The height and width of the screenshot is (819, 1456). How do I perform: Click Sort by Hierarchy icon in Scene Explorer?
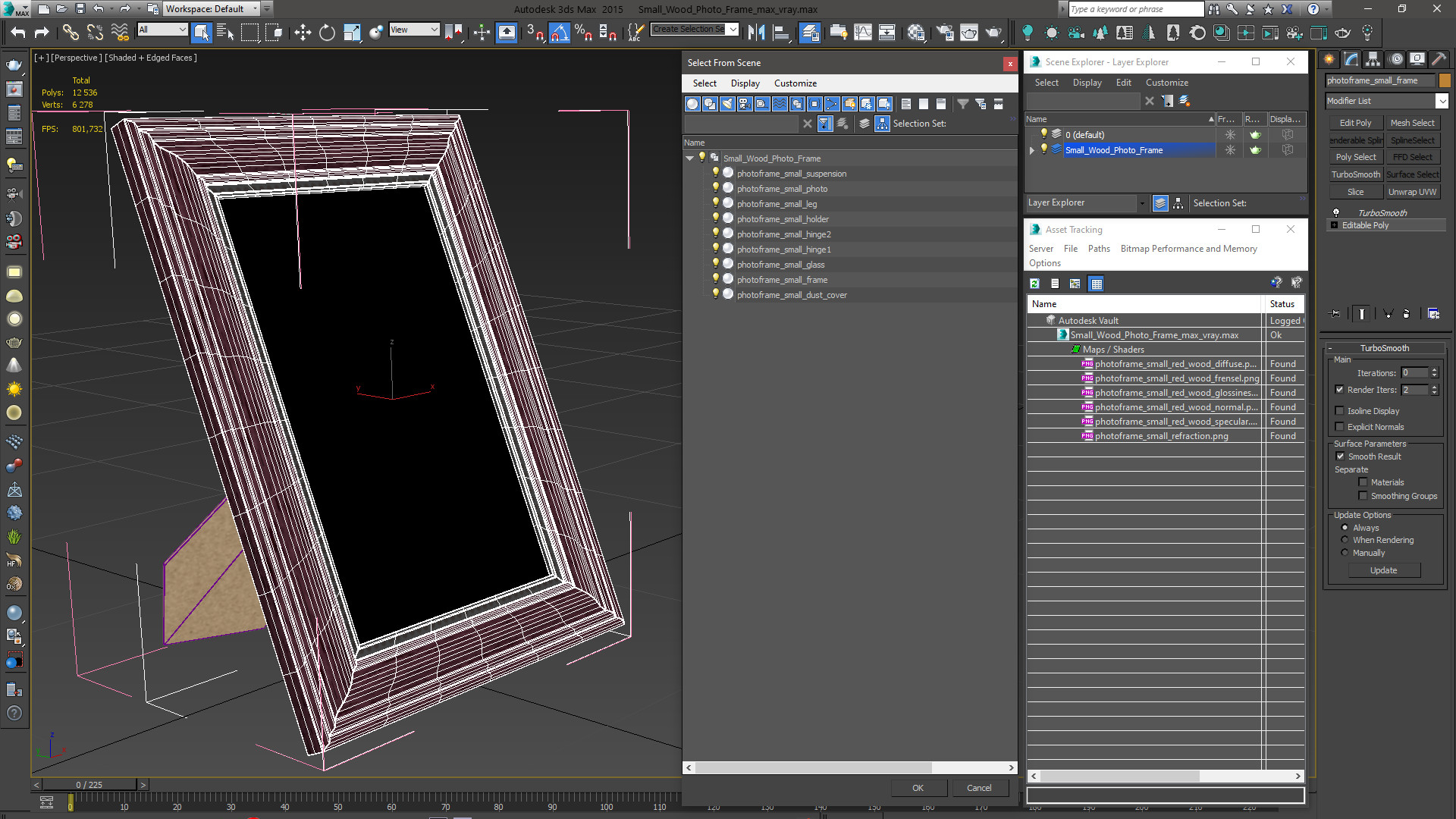point(1178,203)
